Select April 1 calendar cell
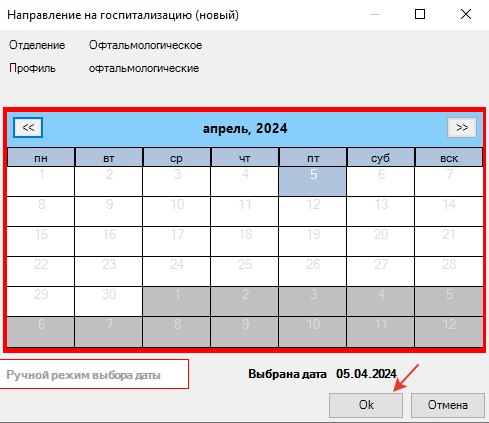This screenshot has width=489, height=423. pyautogui.click(x=41, y=181)
